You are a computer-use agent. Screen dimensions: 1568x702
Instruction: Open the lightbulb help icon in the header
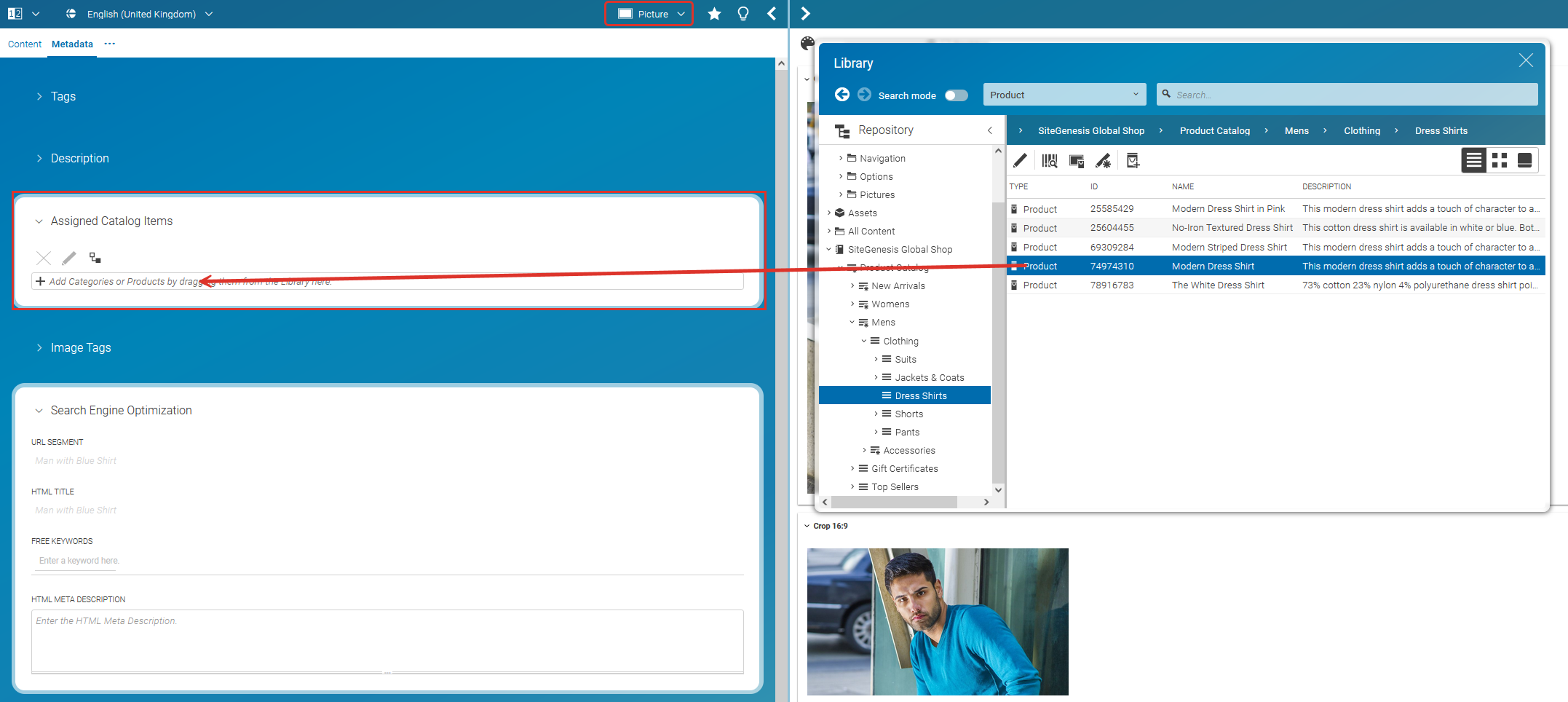point(743,13)
